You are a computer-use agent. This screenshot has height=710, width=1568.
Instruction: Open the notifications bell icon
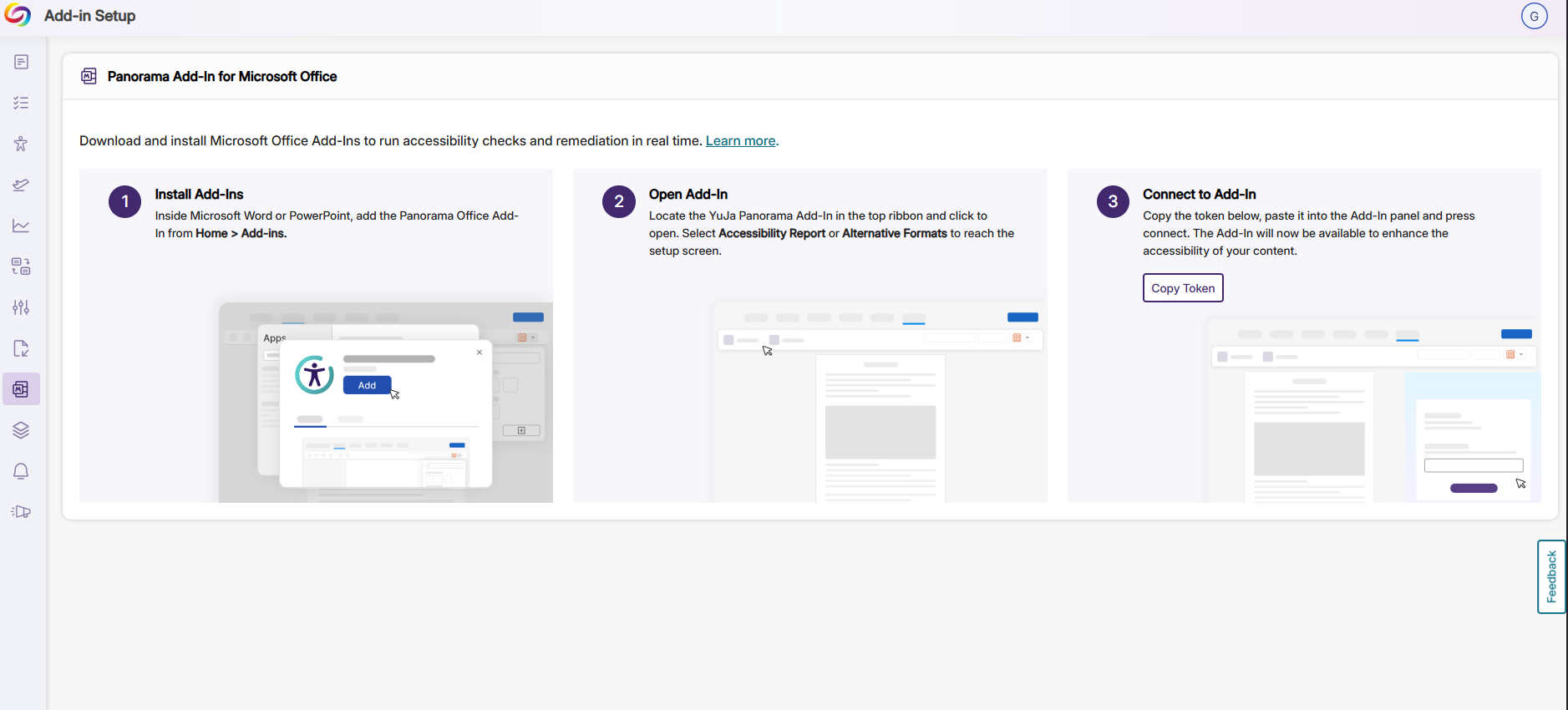(21, 471)
